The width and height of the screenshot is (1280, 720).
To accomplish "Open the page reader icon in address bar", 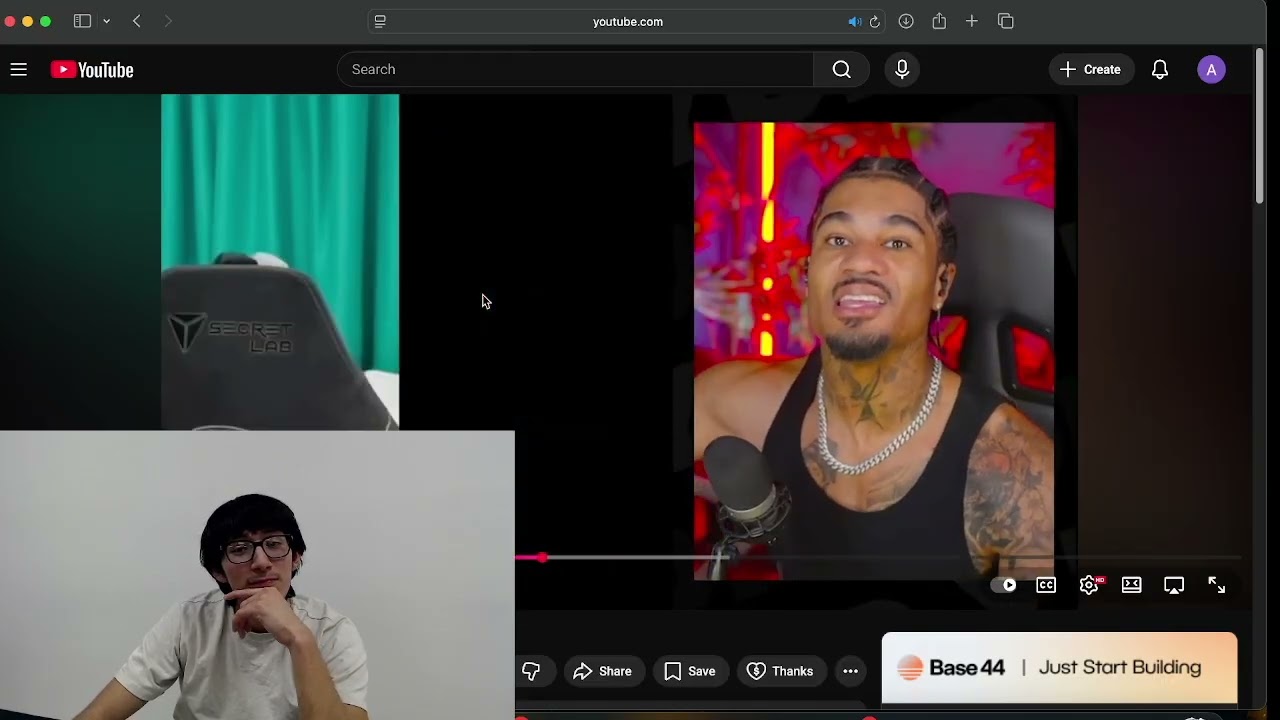I will click(380, 21).
